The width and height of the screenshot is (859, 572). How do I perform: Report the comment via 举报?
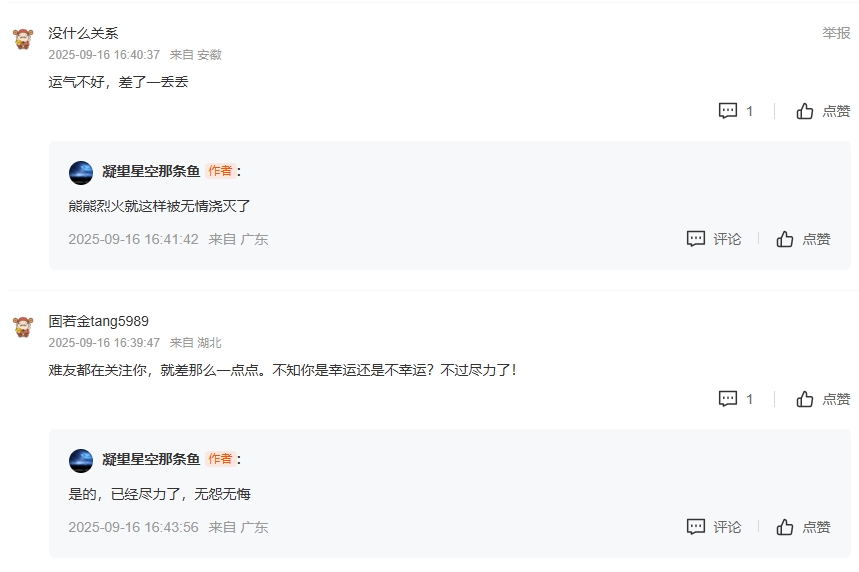[836, 33]
